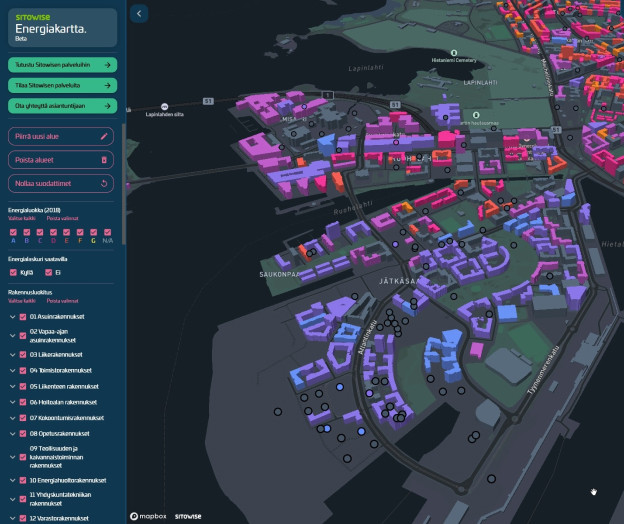The height and width of the screenshot is (524, 624).
Task: Expand 03 Liikerakennukset category
Action: click(12, 355)
